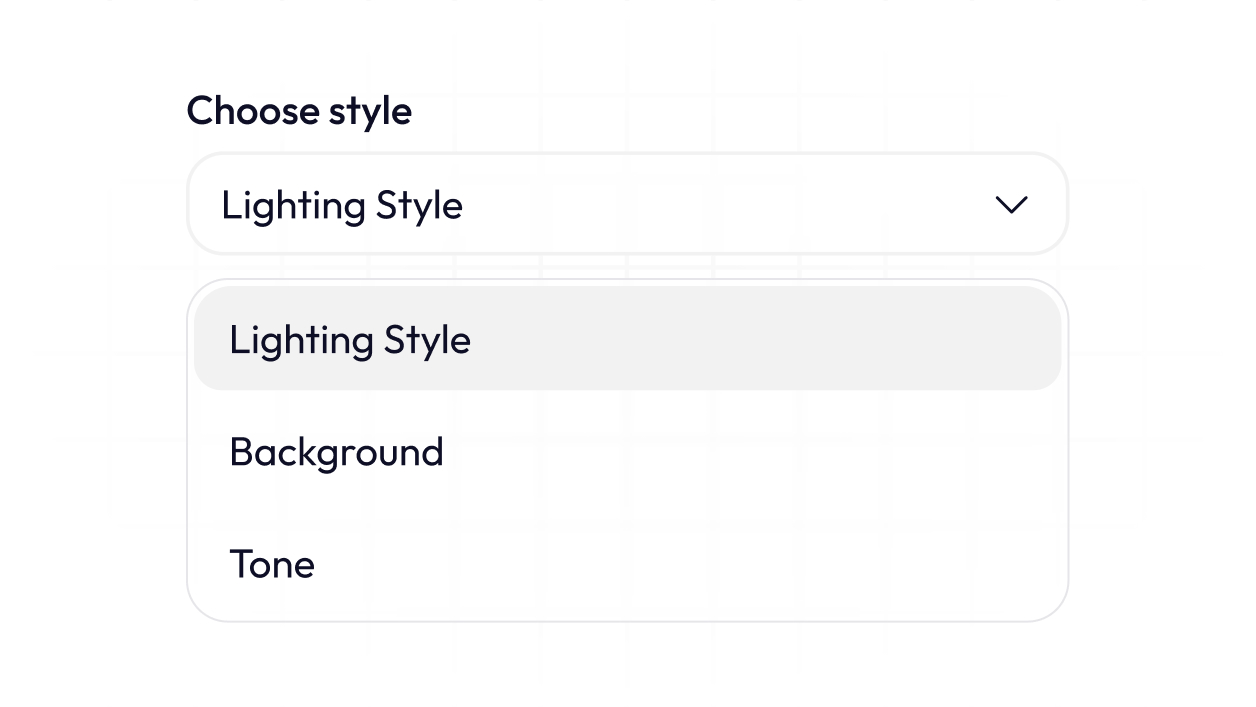Image resolution: width=1256 pixels, height=707 pixels.
Task: Hide the style options with the chevron icon
Action: (x=1011, y=205)
